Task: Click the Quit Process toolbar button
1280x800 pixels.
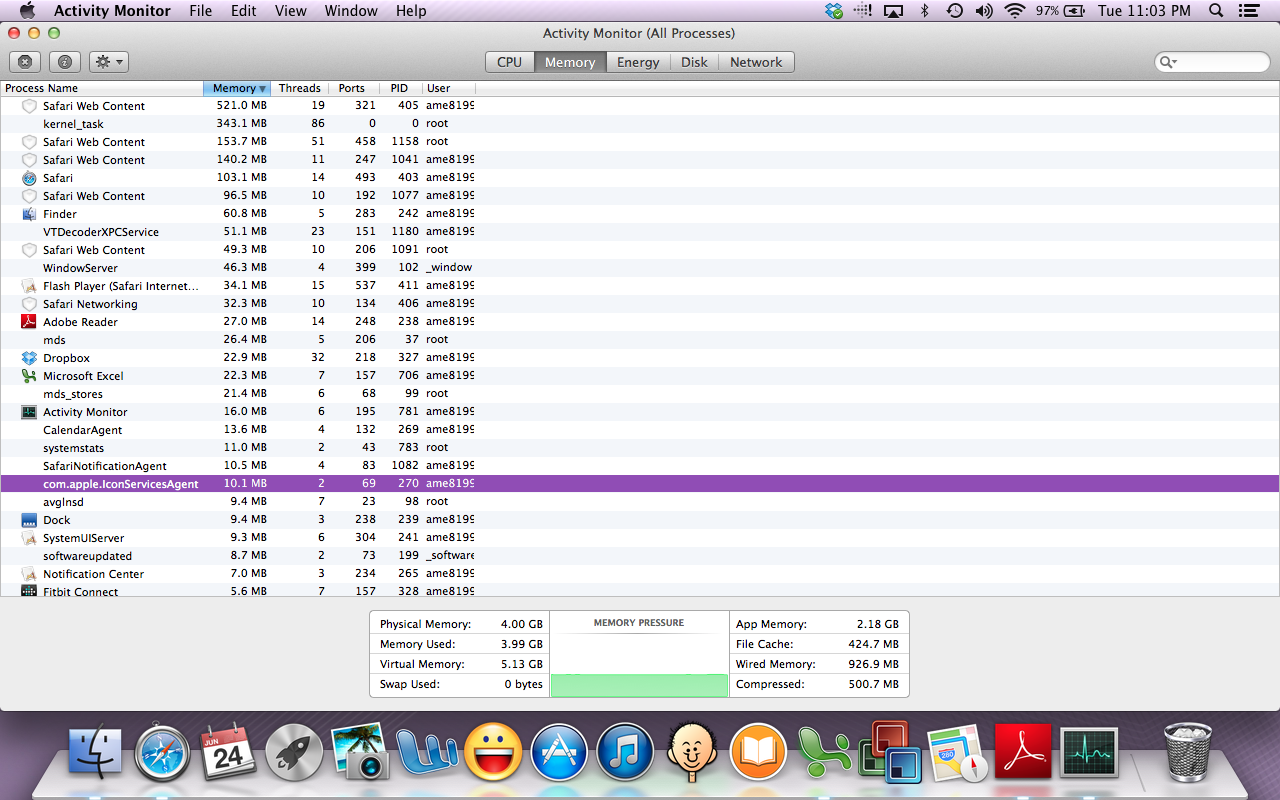Action: [x=26, y=62]
